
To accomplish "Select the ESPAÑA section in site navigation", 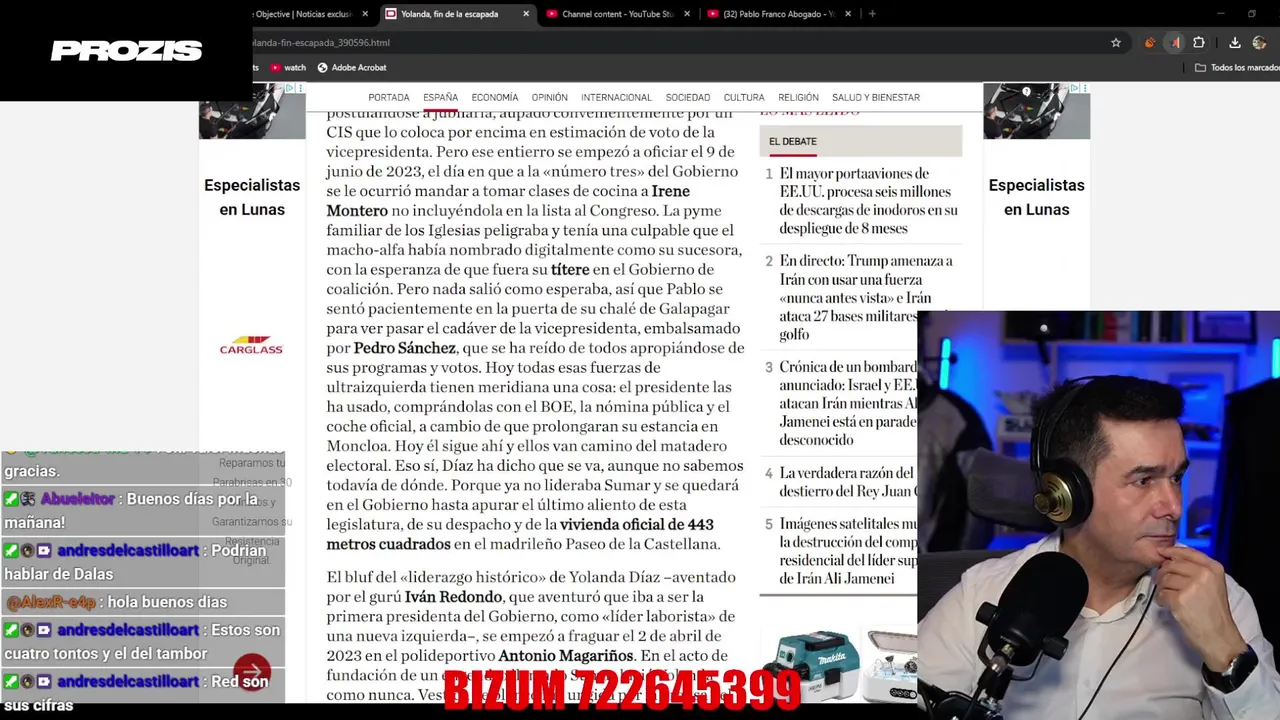I will point(440,98).
